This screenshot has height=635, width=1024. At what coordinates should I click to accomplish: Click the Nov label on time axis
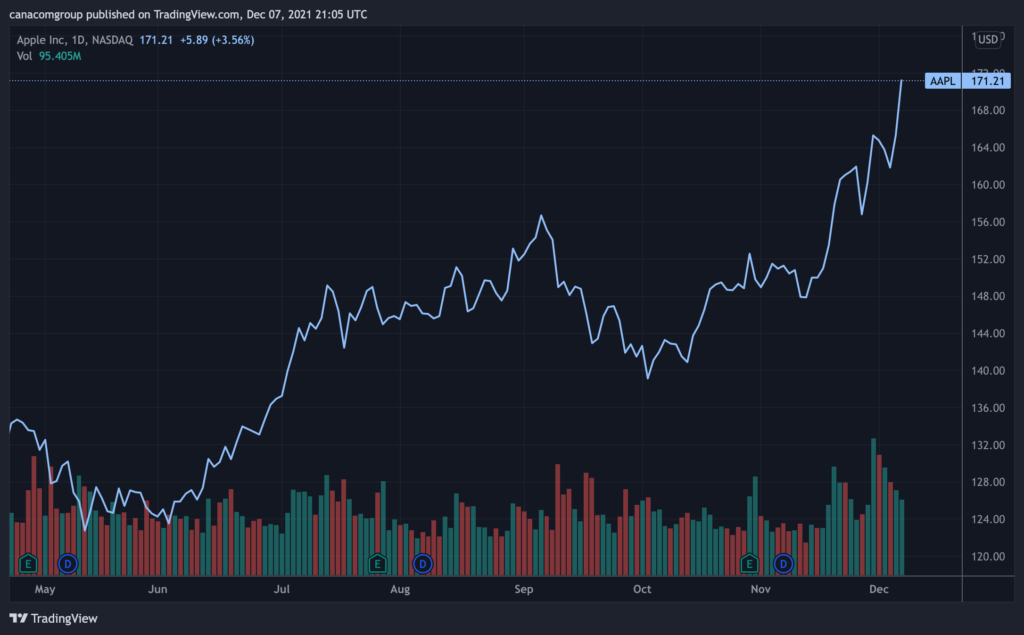click(761, 589)
